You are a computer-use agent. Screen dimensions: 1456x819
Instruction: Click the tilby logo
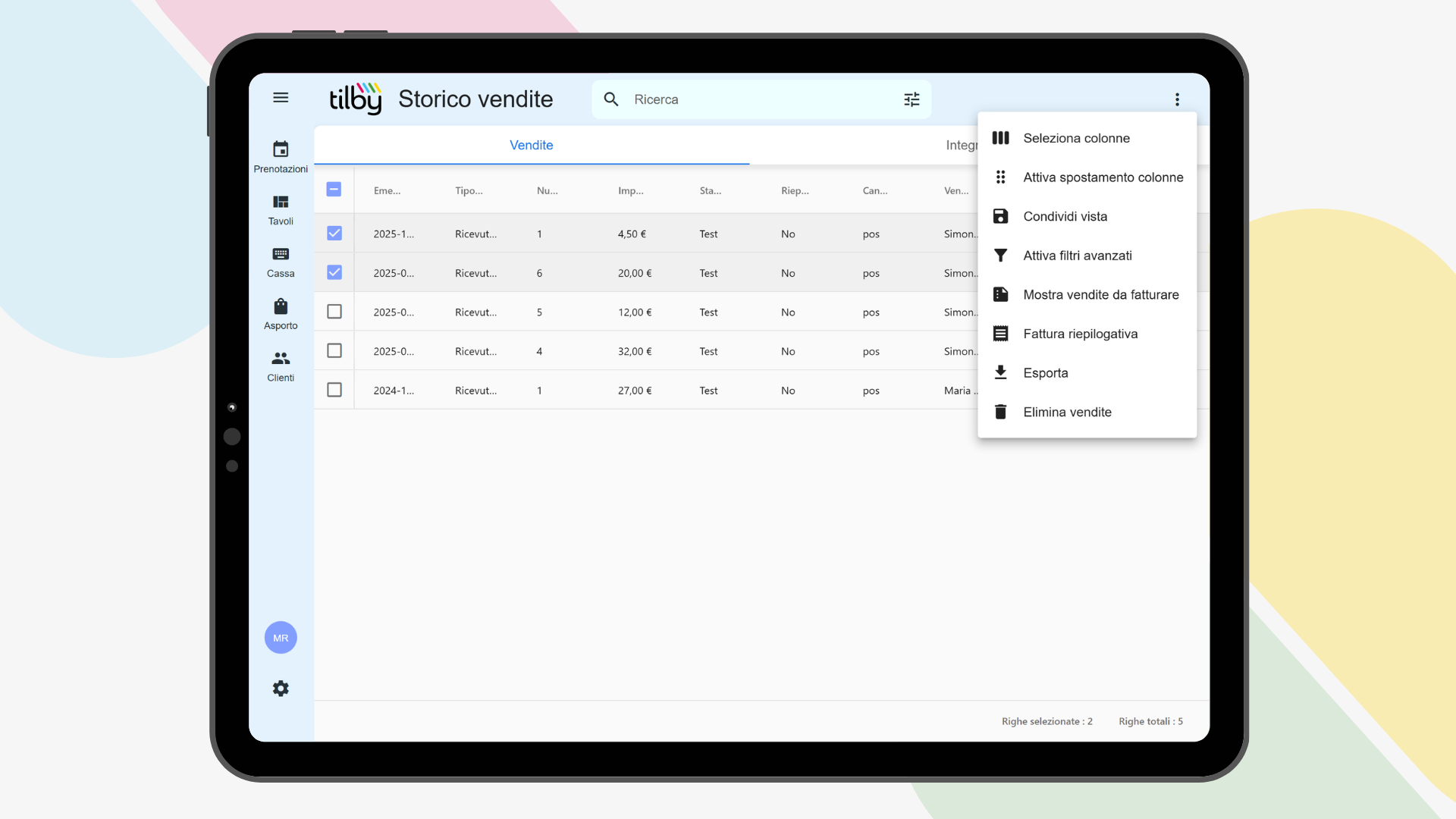(x=355, y=99)
